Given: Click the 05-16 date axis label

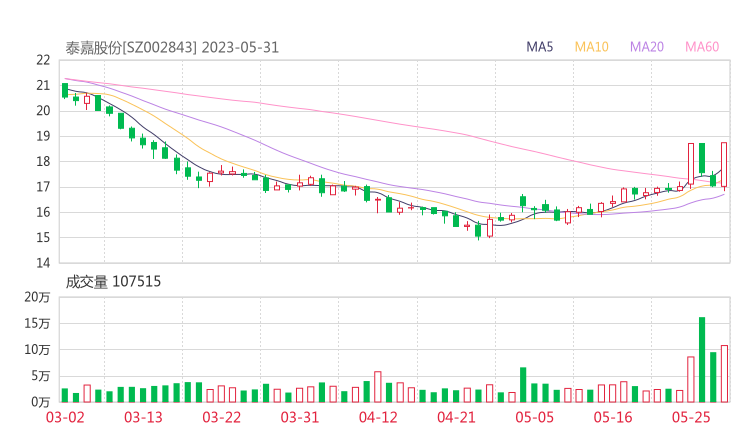Looking at the screenshot, I should click(x=613, y=417).
